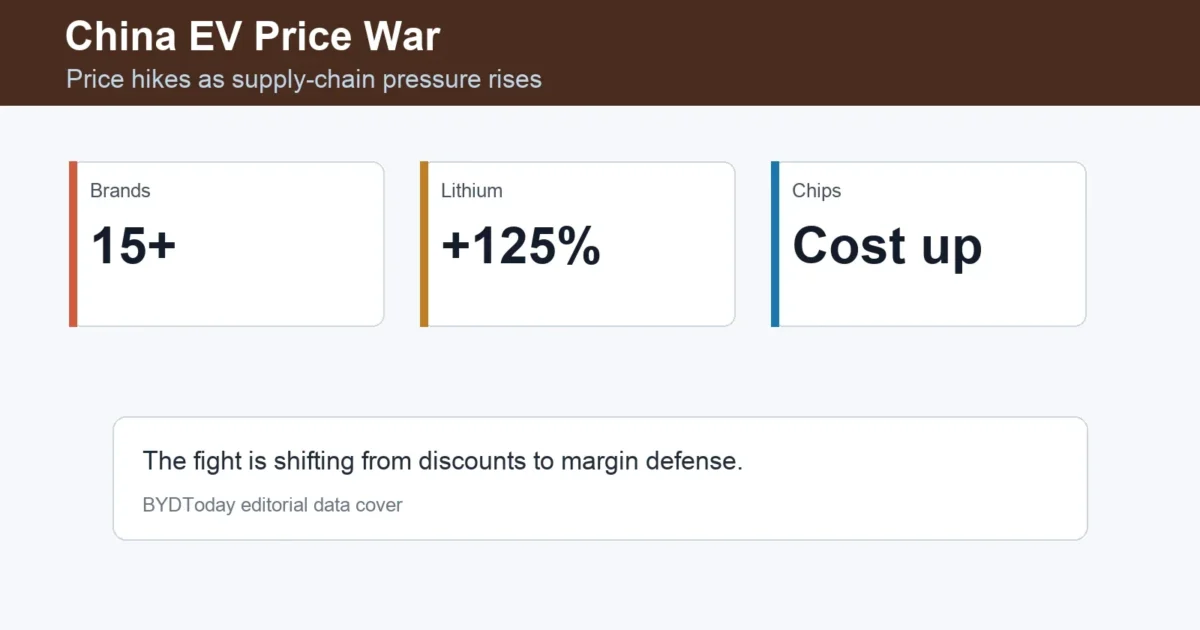The image size is (1200, 630).
Task: Select the Chips label text
Action: tap(817, 190)
